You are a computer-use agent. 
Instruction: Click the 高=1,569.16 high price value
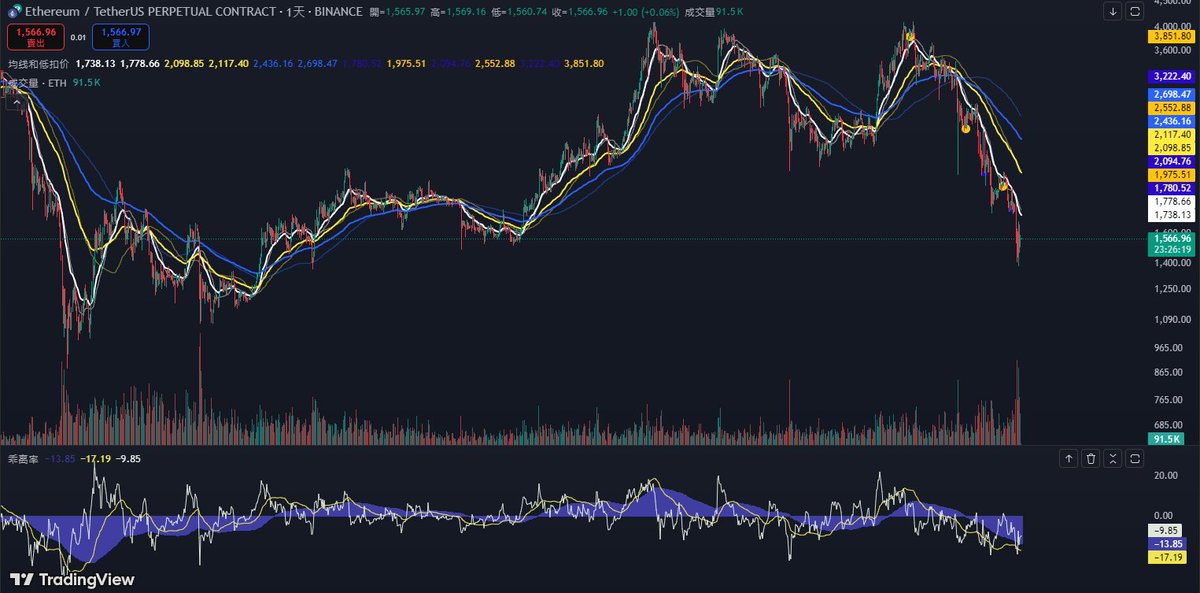[x=457, y=11]
